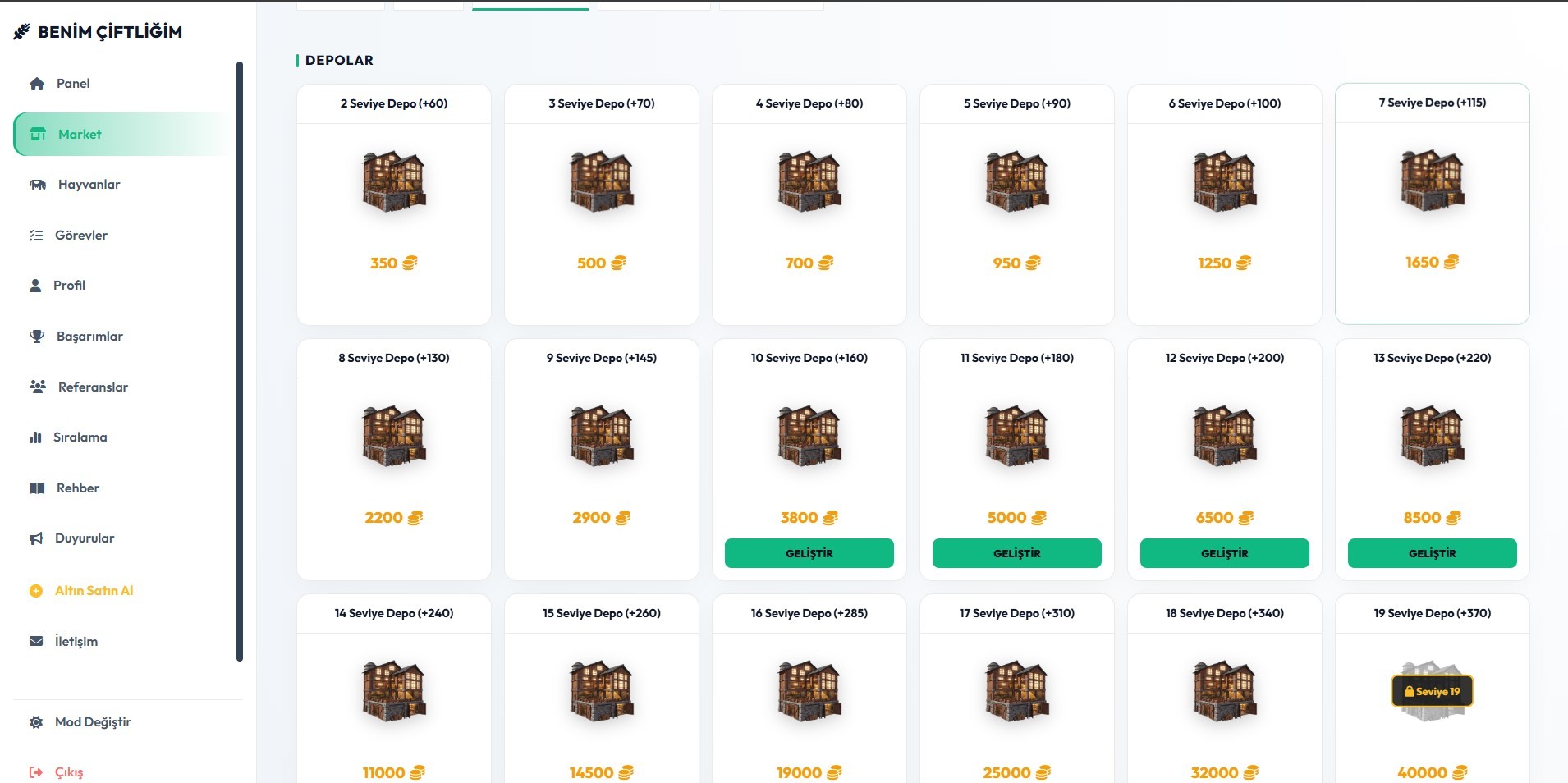
Task: Click the Görevler checklist icon
Action: tap(36, 236)
